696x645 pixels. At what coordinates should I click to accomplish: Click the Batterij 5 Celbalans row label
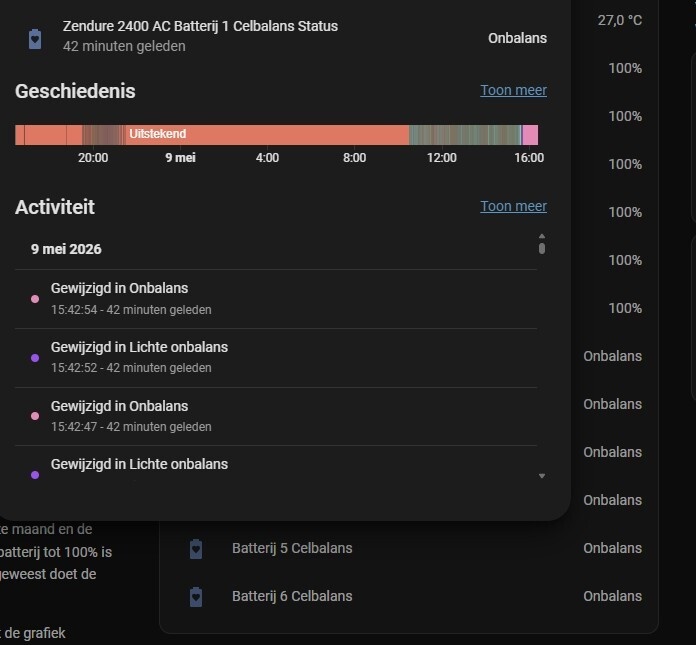[x=292, y=548]
